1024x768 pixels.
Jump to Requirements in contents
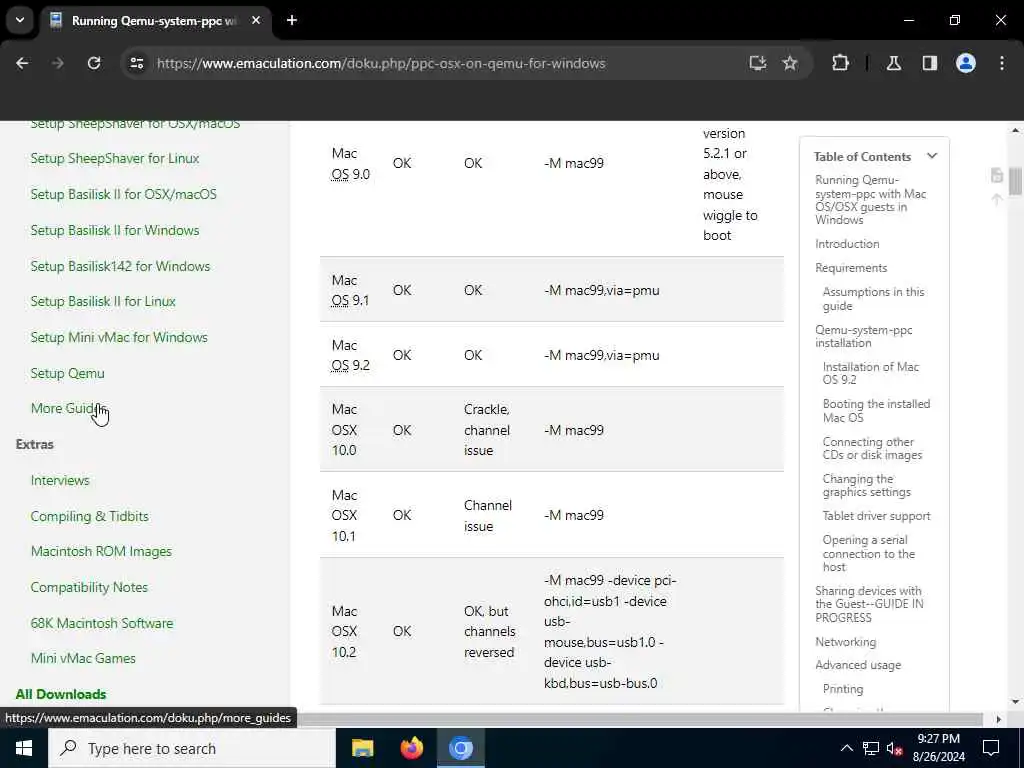tap(851, 268)
